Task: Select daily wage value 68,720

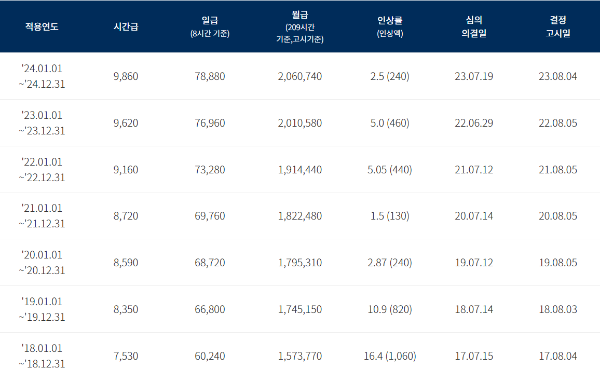Action: tap(210, 263)
